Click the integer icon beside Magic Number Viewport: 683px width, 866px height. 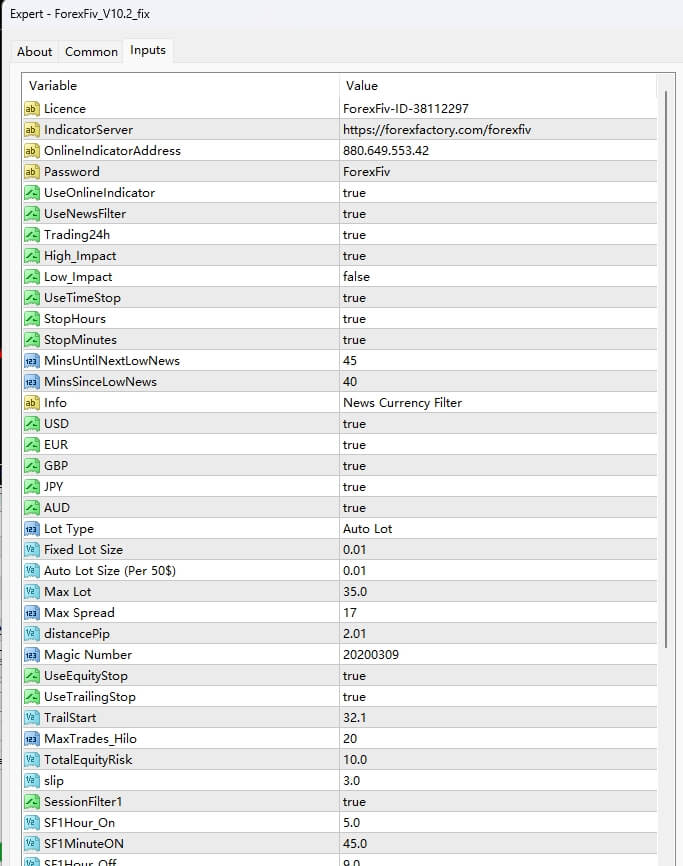coord(34,654)
